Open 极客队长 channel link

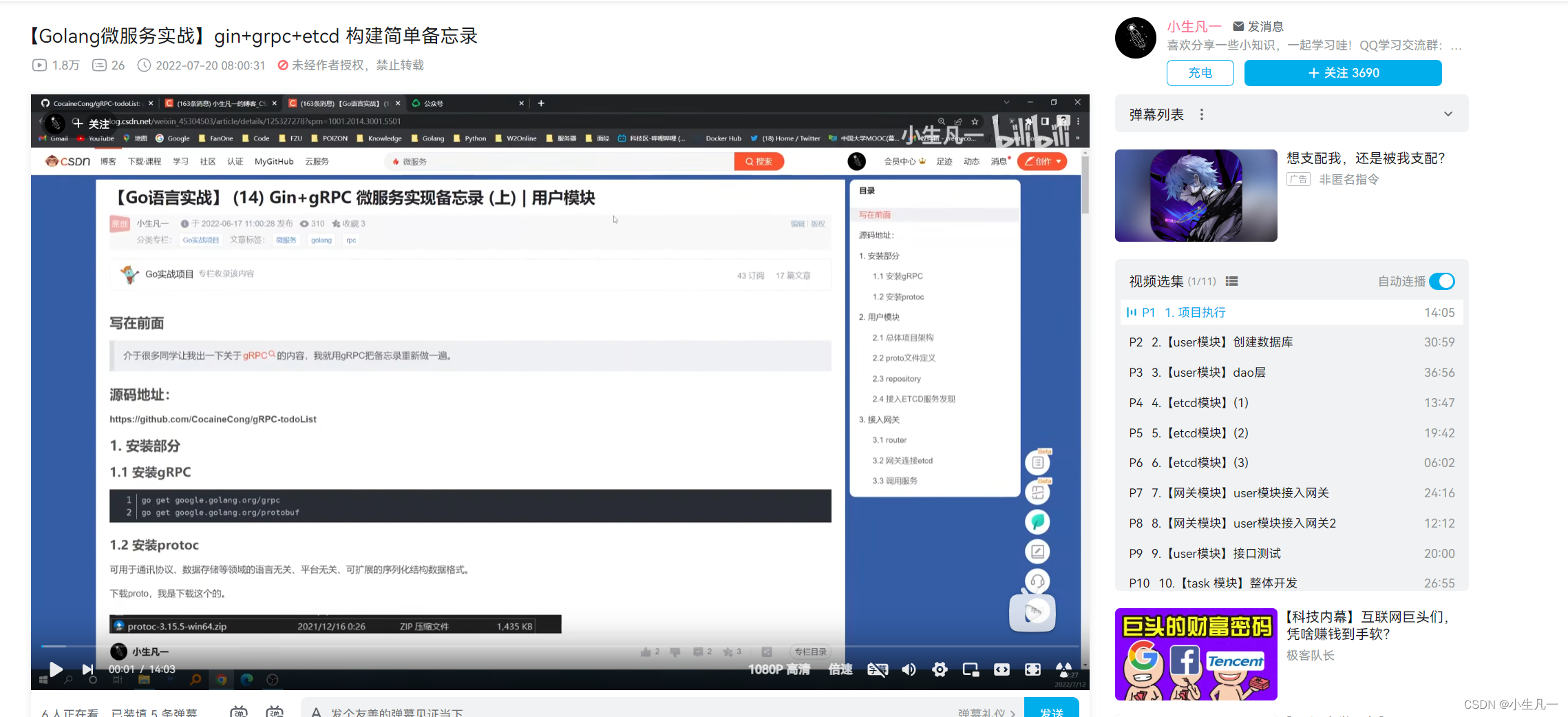pos(1311,656)
